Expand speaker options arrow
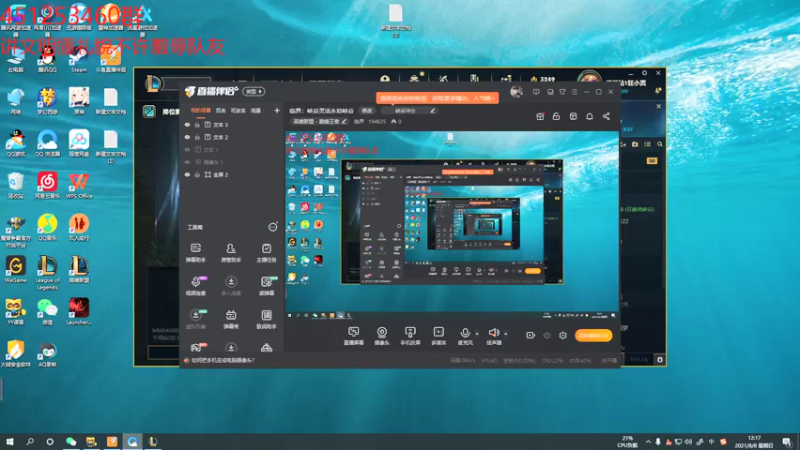Viewport: 800px width, 450px height. pos(506,334)
